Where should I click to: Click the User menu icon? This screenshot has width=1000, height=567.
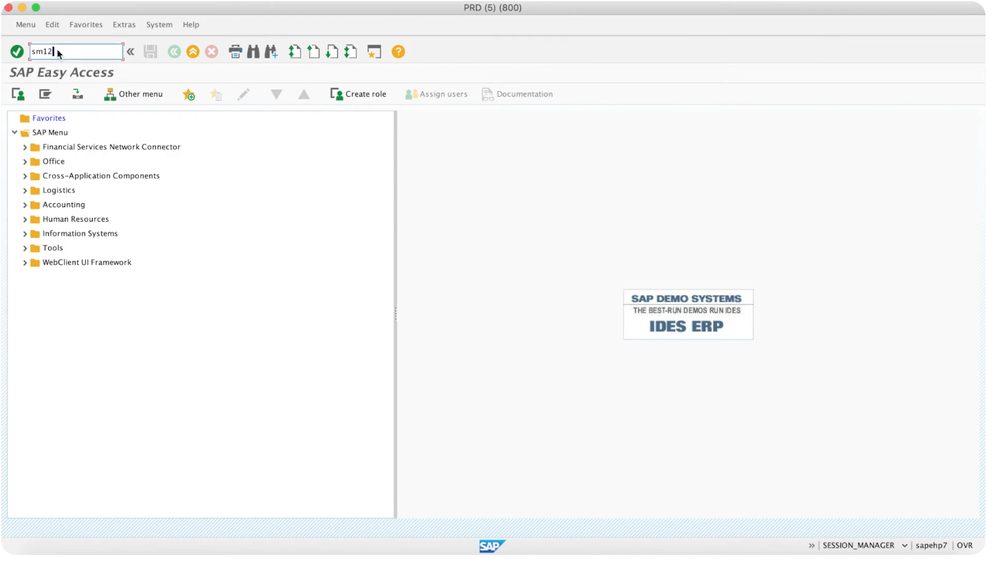point(18,94)
